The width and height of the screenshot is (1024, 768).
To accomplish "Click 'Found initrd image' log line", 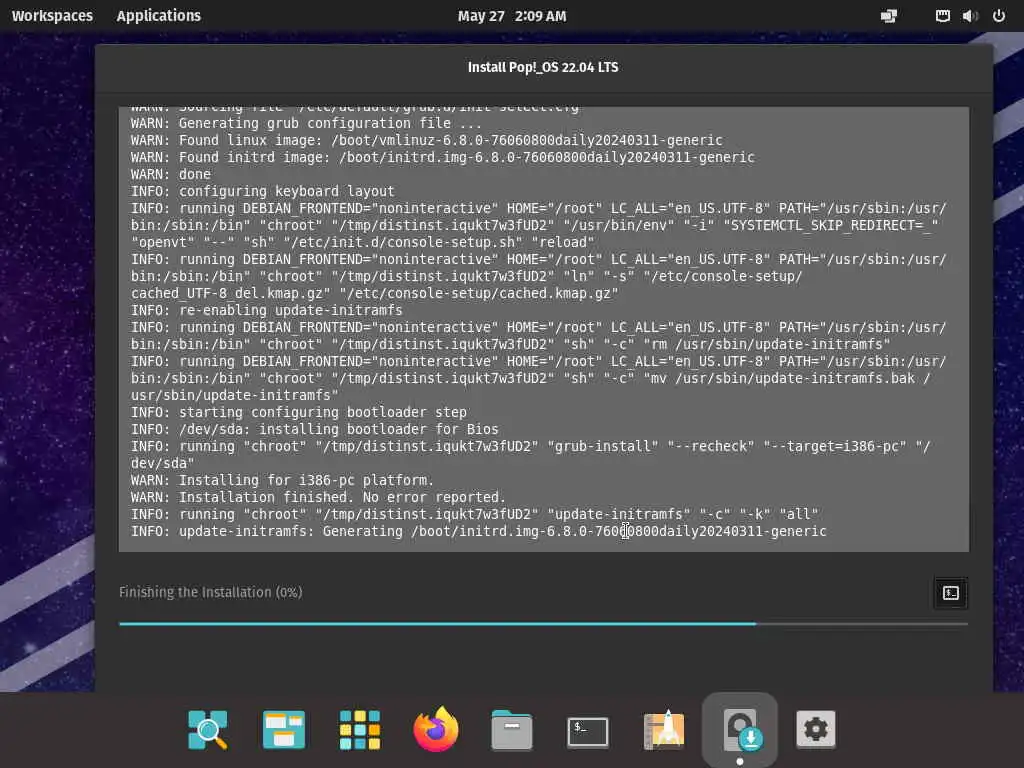I will 443,157.
